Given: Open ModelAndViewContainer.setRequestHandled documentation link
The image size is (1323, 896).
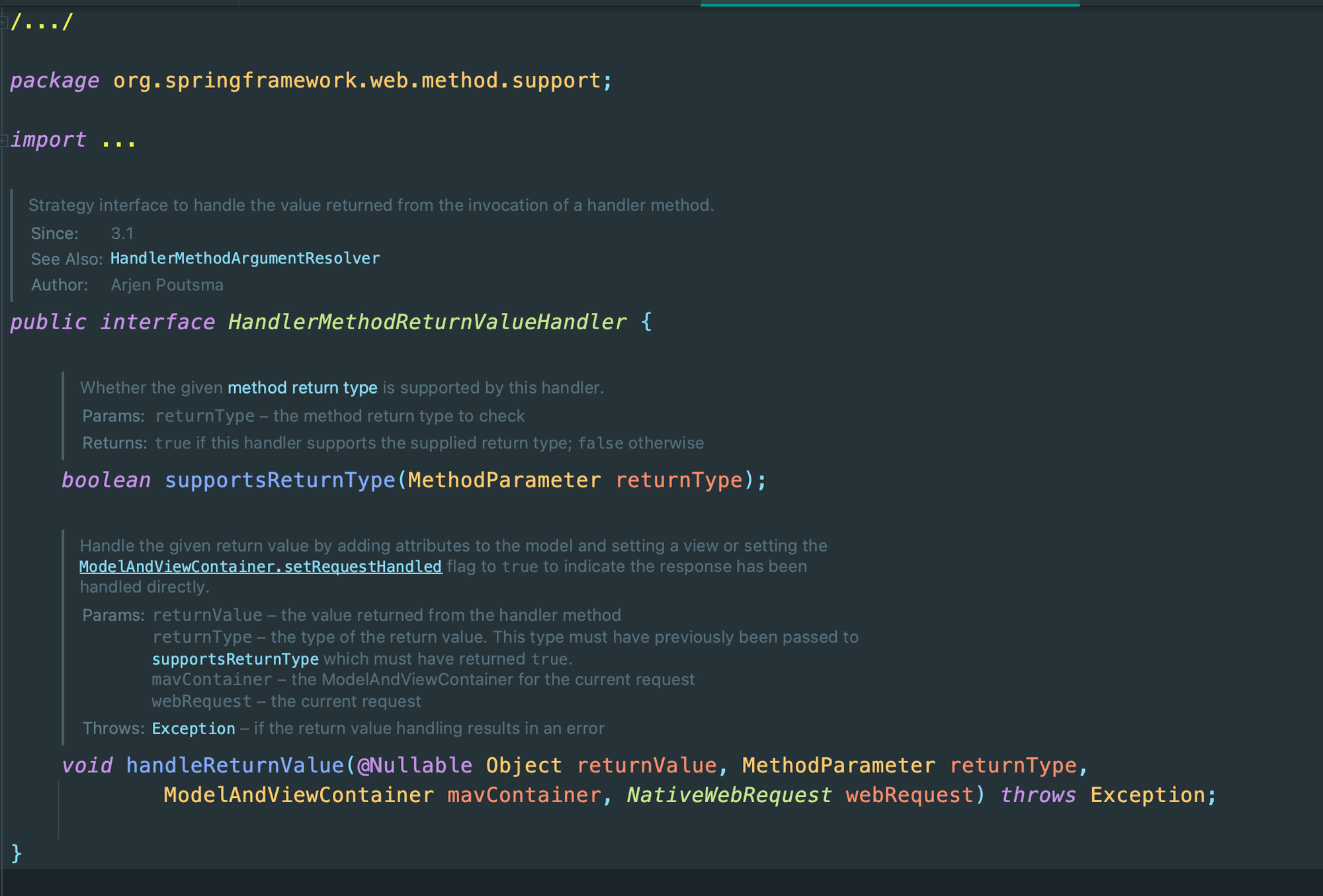Looking at the screenshot, I should point(261,567).
